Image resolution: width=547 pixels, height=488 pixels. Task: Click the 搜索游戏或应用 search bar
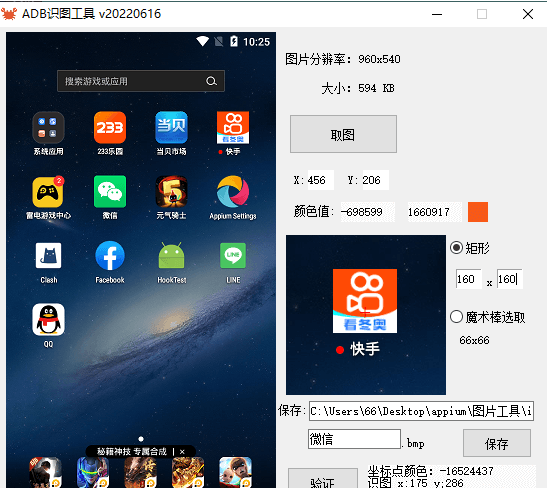(x=141, y=81)
